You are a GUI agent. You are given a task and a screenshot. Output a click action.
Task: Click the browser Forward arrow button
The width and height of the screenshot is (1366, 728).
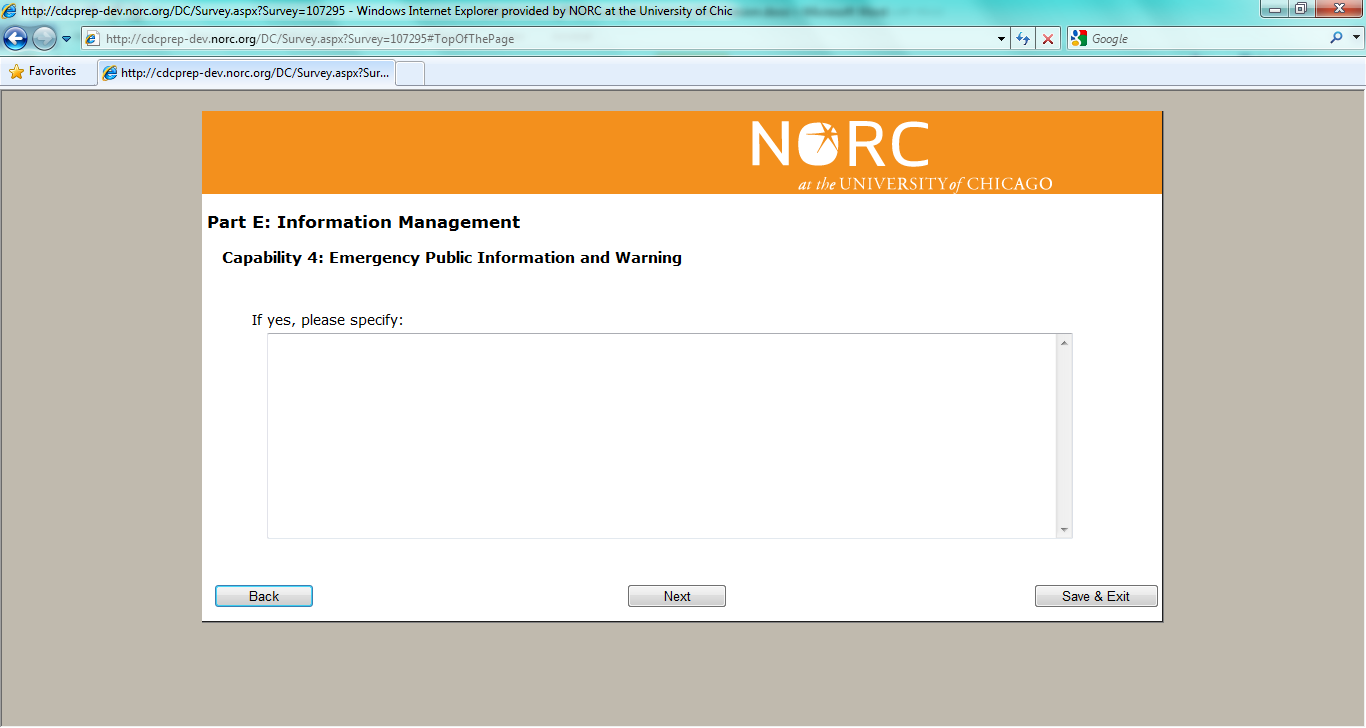pyautogui.click(x=45, y=39)
